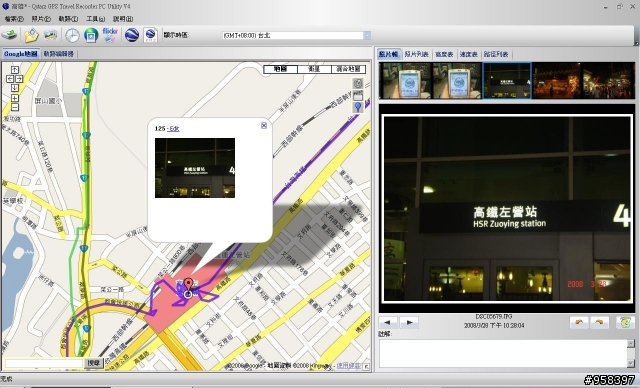640x388 pixels.
Task: Select the highlighted HSR station thumbnail
Action: [507, 80]
